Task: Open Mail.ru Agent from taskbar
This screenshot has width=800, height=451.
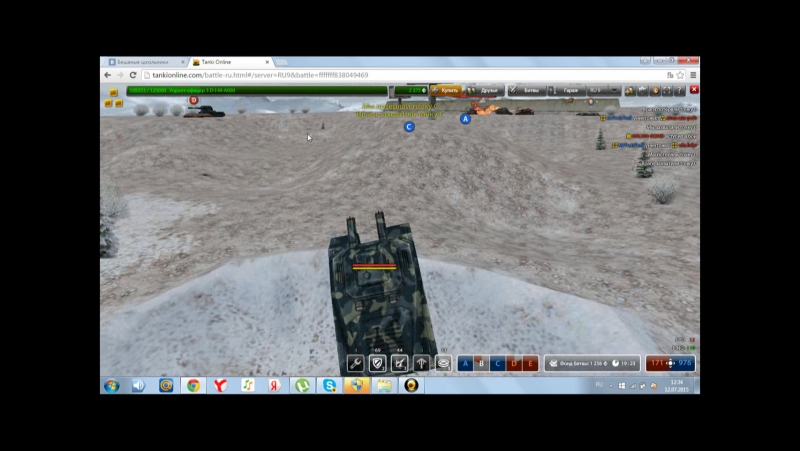Action: pos(166,386)
